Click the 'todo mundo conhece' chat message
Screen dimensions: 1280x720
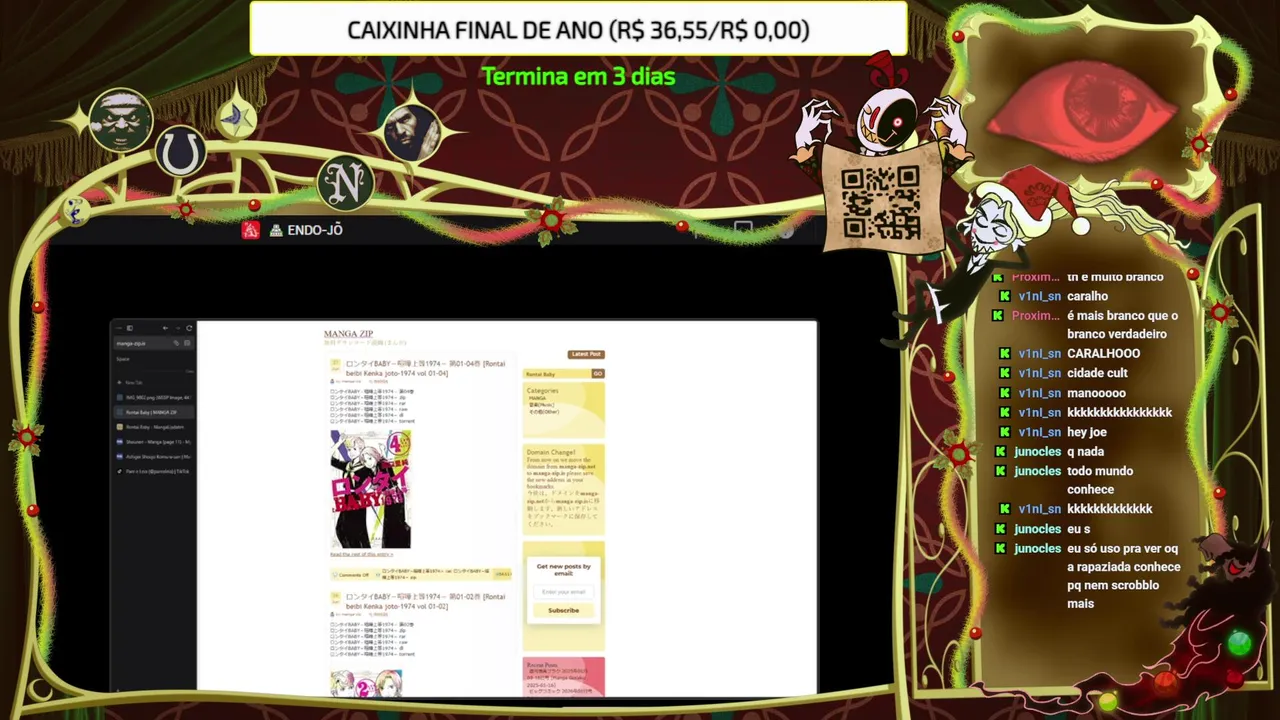(x=1100, y=480)
